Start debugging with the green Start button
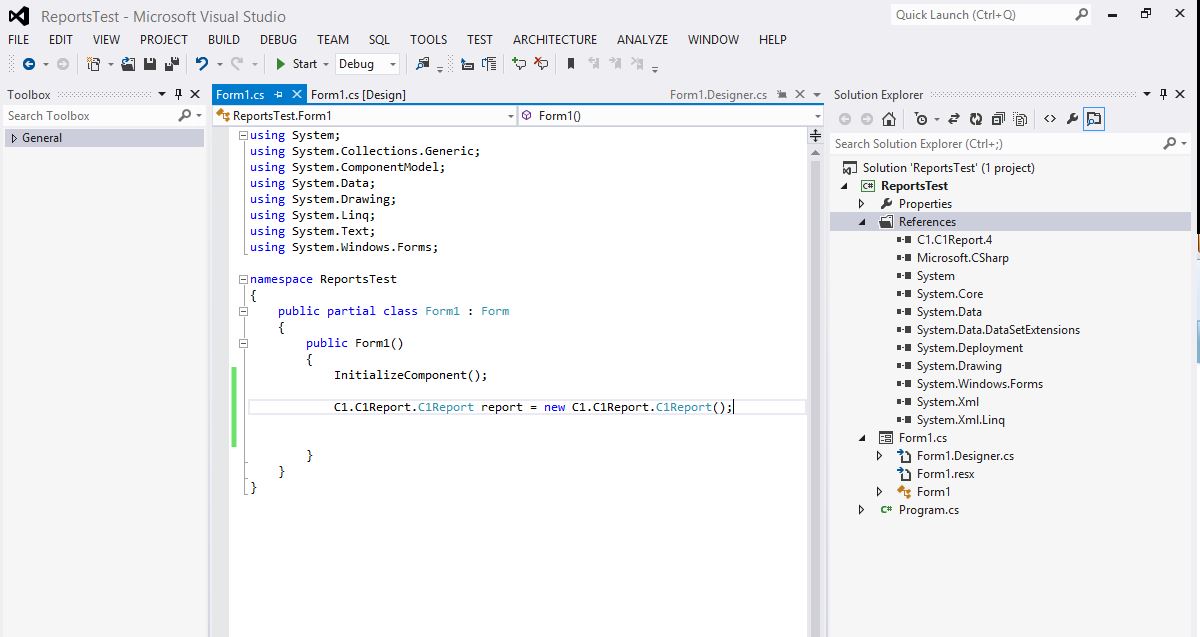This screenshot has height=637, width=1200. (x=297, y=64)
